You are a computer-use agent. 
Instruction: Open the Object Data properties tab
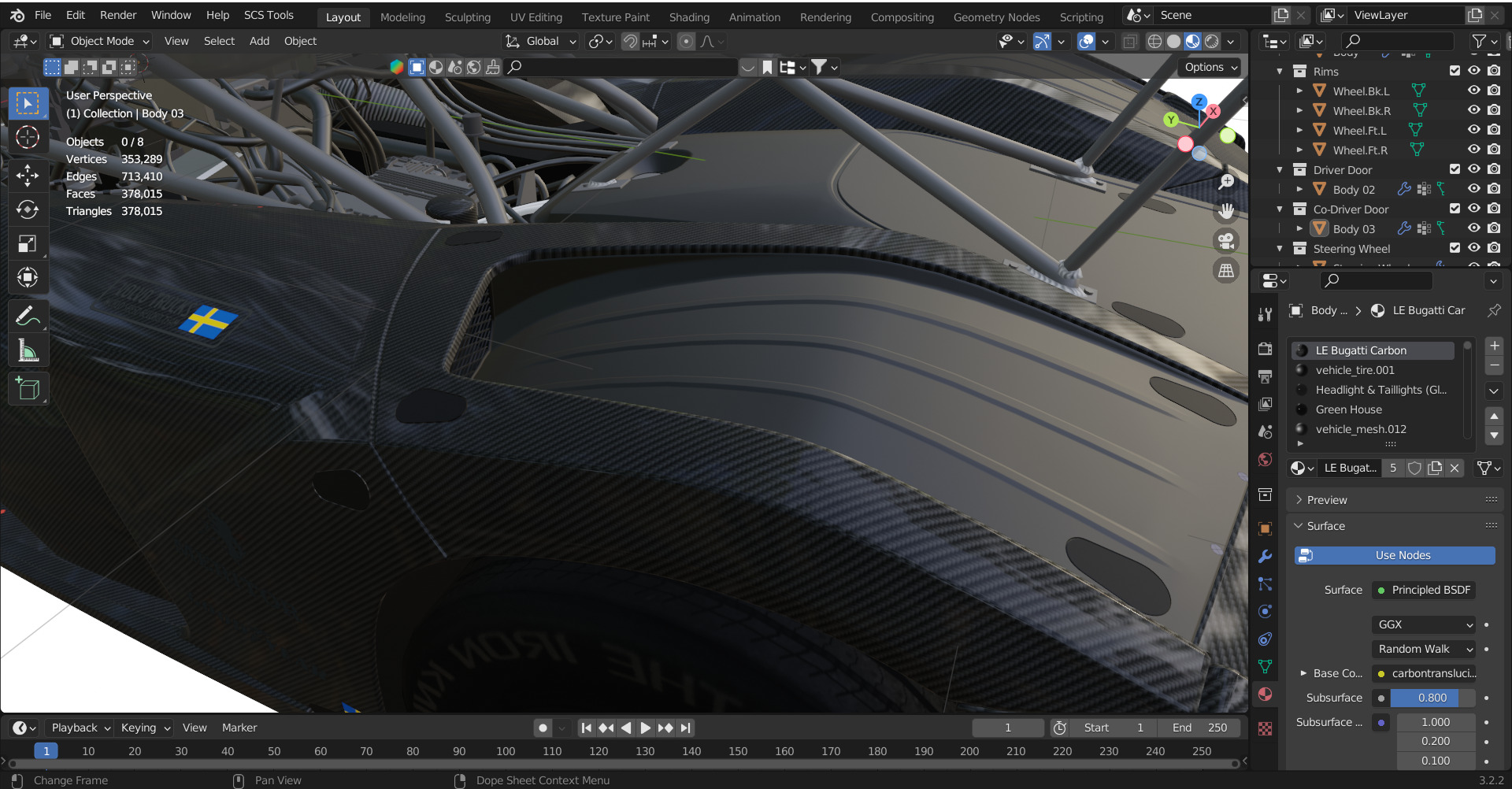point(1266,666)
